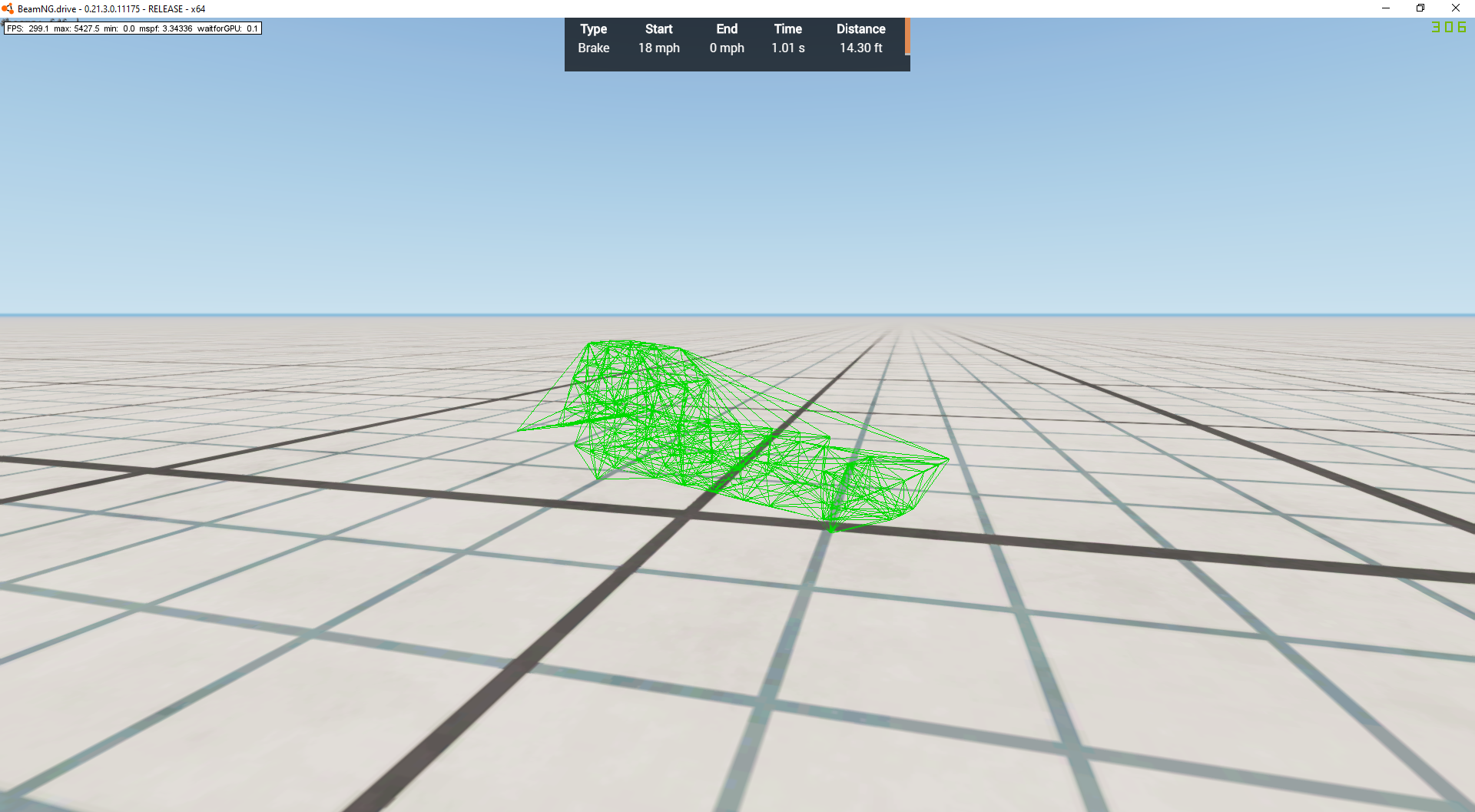Minimize the BeamNG.drive window

[1386, 8]
